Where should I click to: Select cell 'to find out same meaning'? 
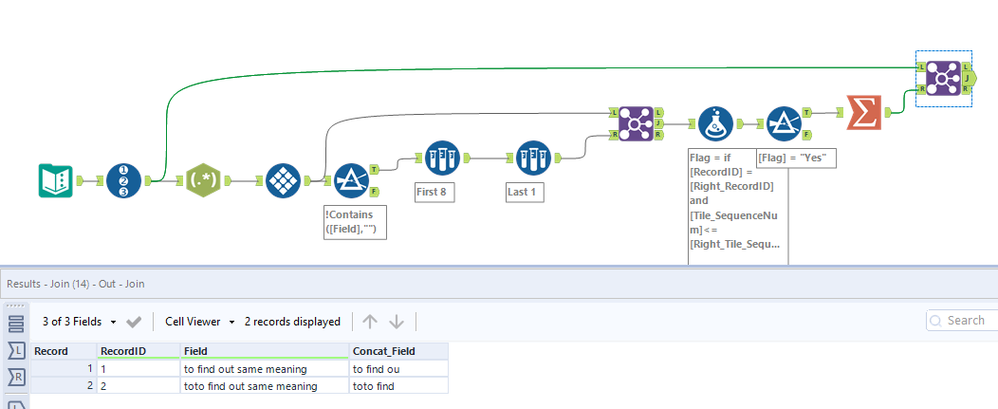(x=264, y=368)
